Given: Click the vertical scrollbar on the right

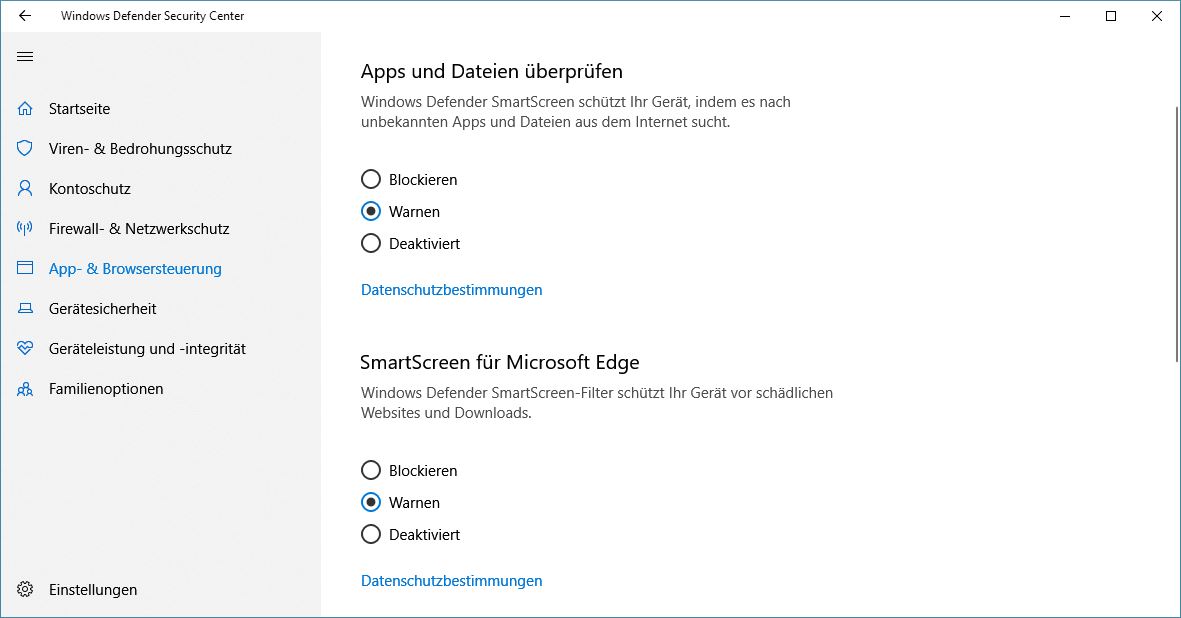Looking at the screenshot, I should 1176,230.
